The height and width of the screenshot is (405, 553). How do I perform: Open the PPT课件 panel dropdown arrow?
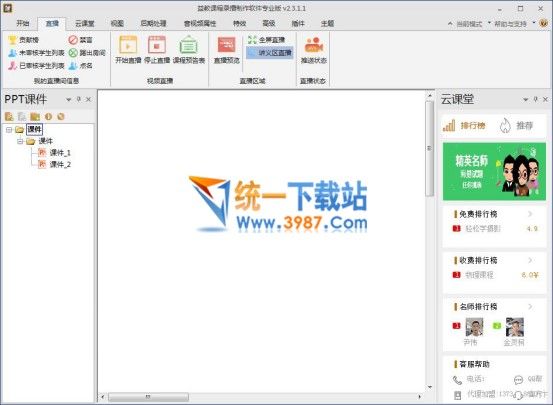[x=68, y=100]
